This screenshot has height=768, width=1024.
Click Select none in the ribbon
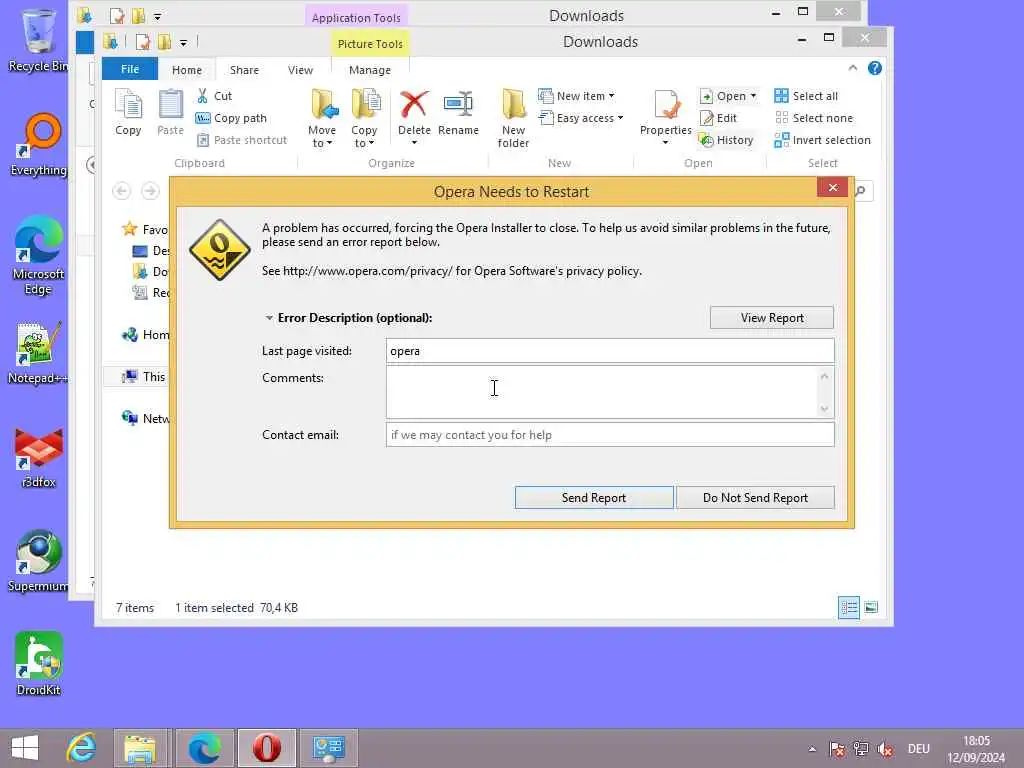click(x=814, y=118)
